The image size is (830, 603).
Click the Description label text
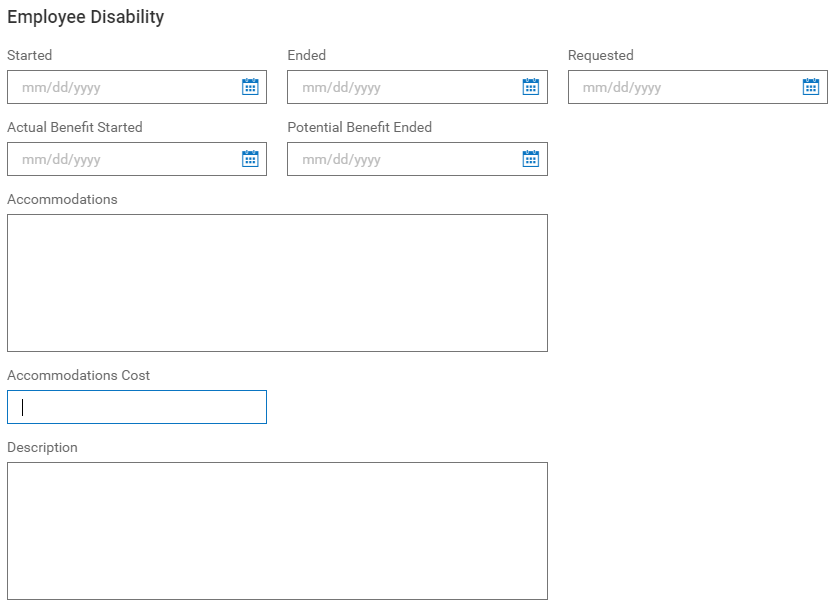click(x=42, y=448)
